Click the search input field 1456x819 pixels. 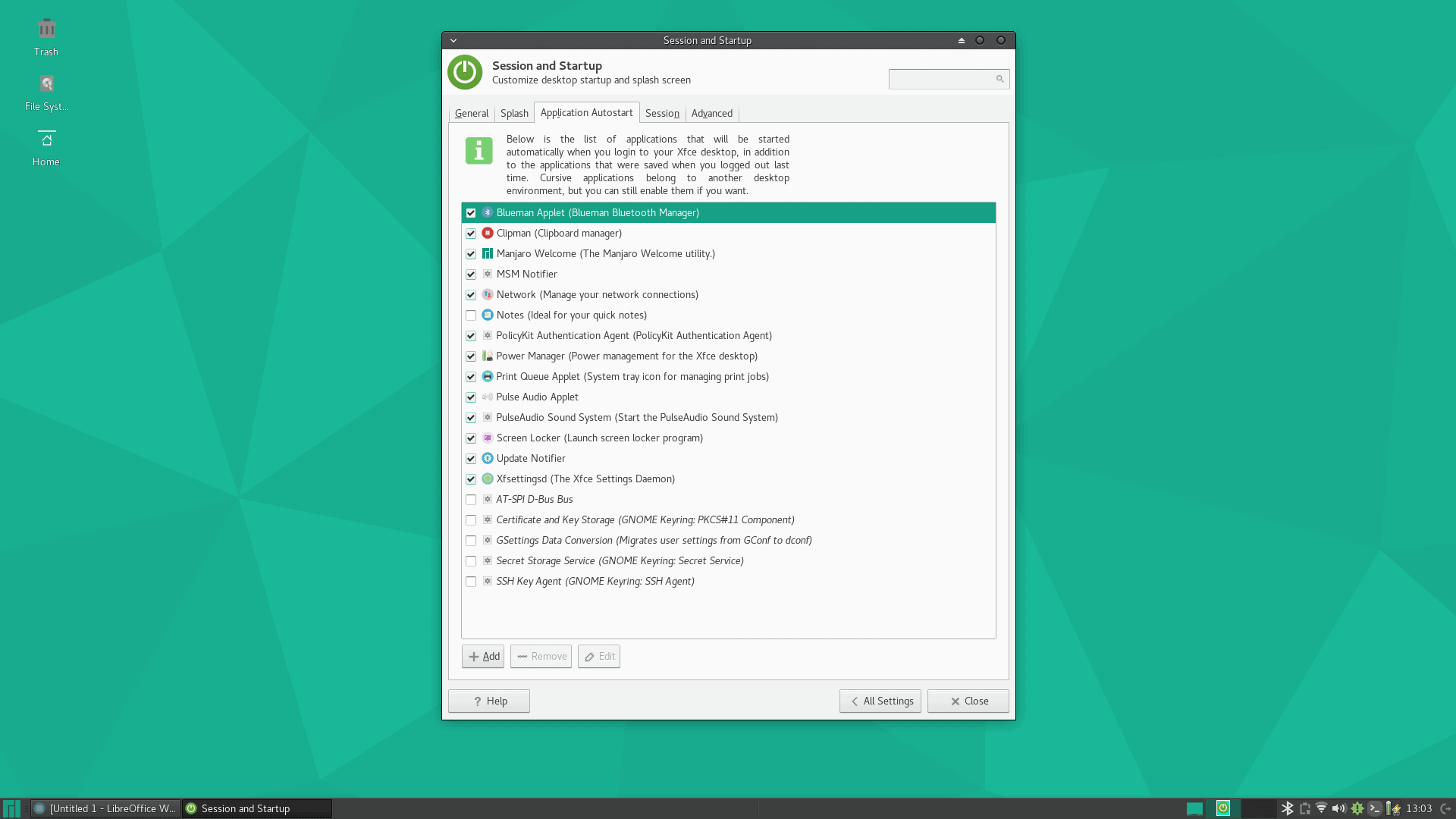click(x=940, y=79)
